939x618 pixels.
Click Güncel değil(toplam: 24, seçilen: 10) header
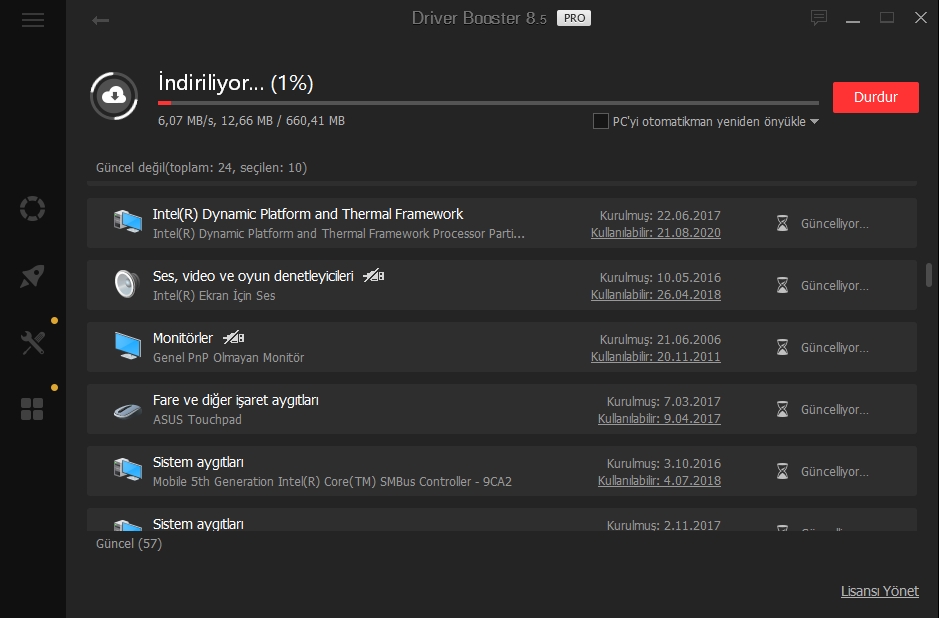coord(201,168)
